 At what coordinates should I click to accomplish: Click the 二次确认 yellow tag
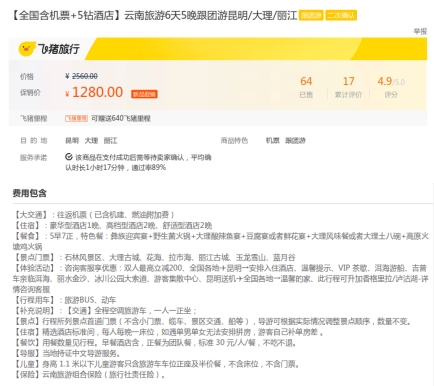pos(341,15)
